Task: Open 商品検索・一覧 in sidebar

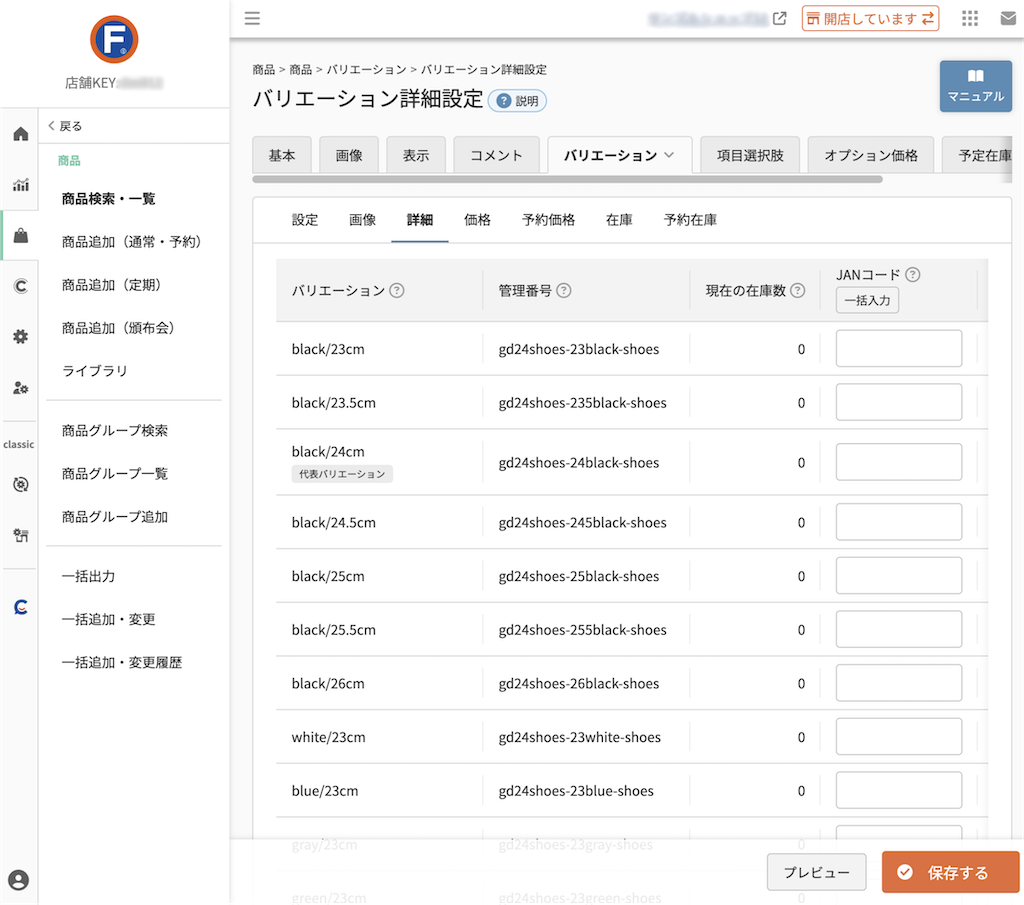Action: click(x=108, y=198)
